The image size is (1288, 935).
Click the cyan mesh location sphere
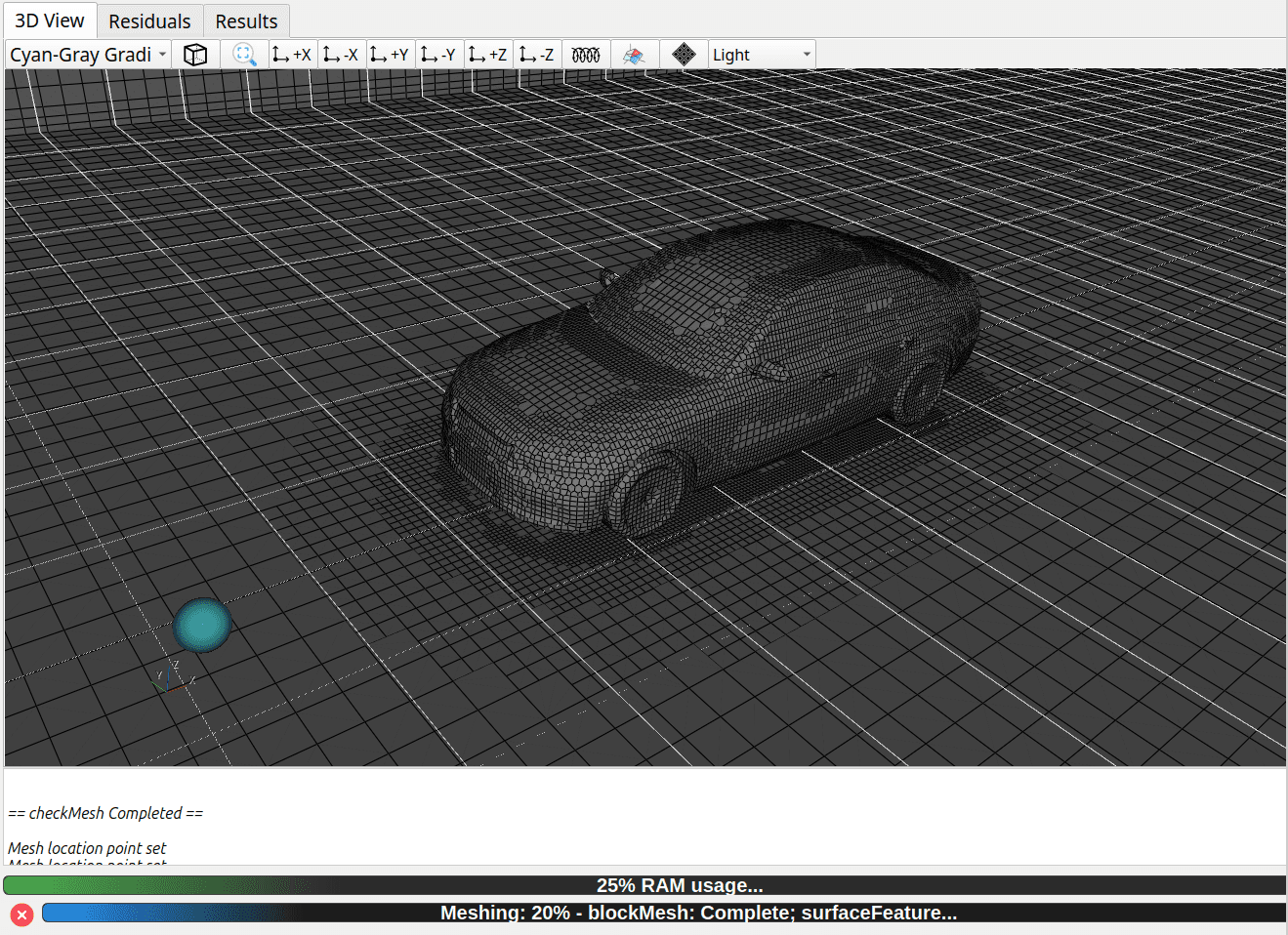coord(202,625)
